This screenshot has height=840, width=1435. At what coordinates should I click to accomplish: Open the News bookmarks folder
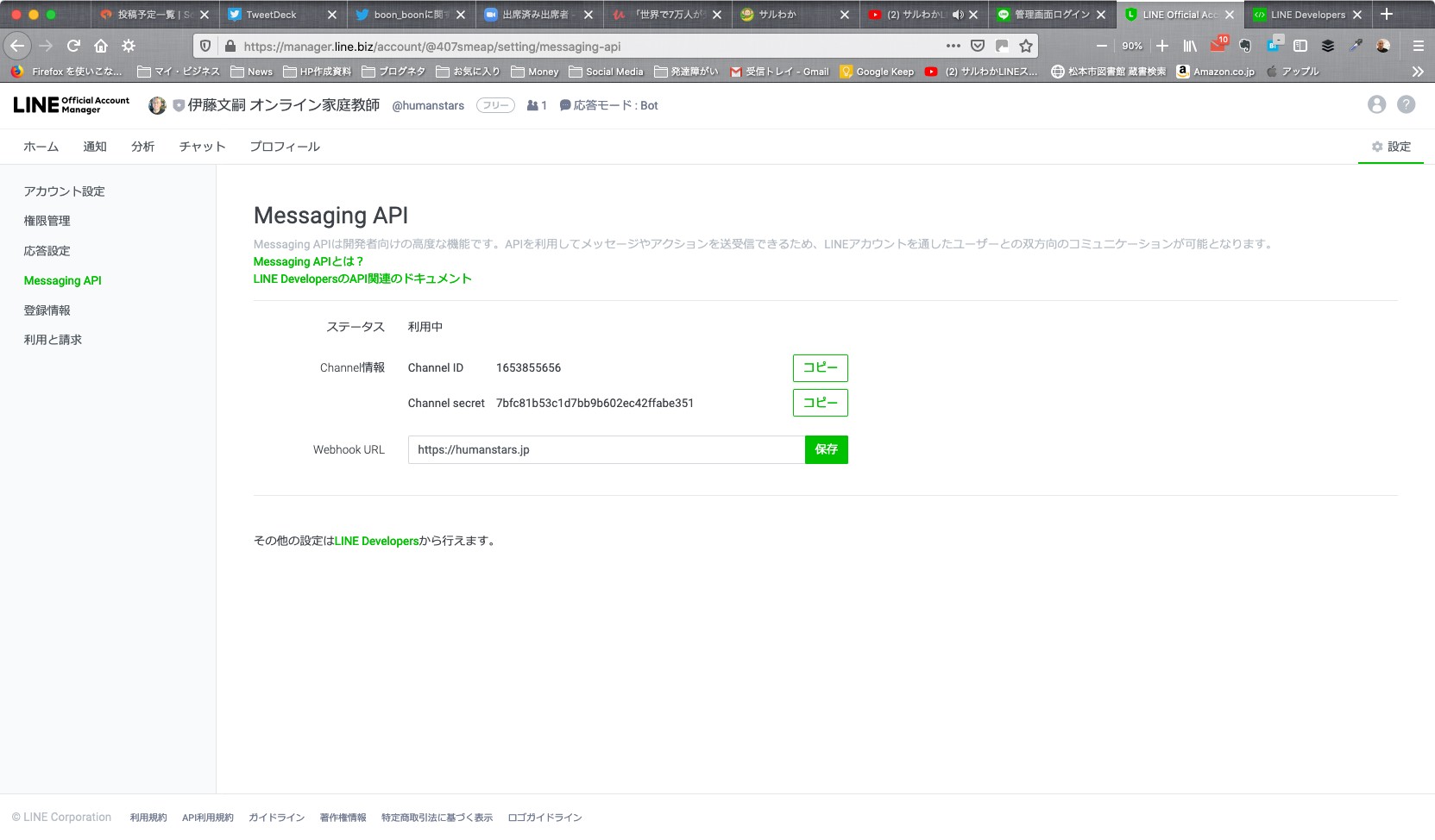(251, 72)
